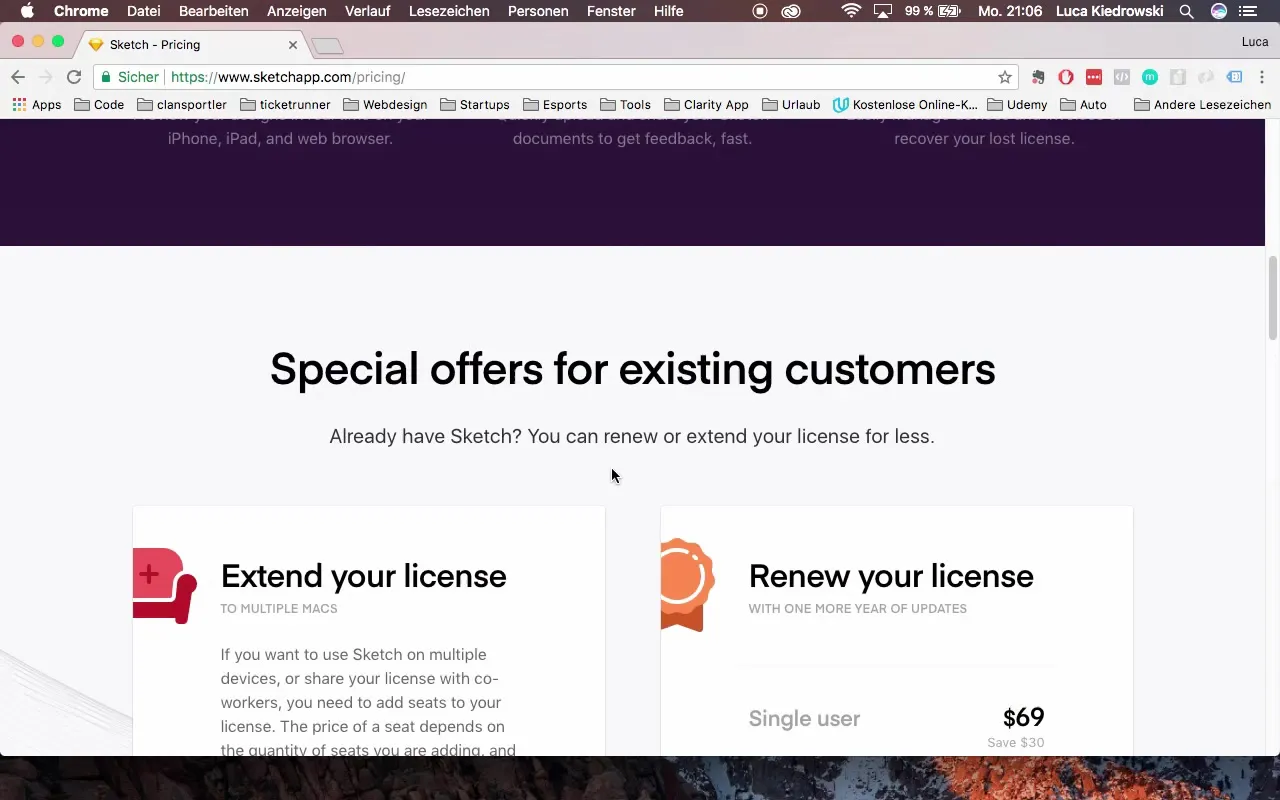This screenshot has width=1280, height=800.
Task: Open the Apple menu
Action: pos(27,11)
